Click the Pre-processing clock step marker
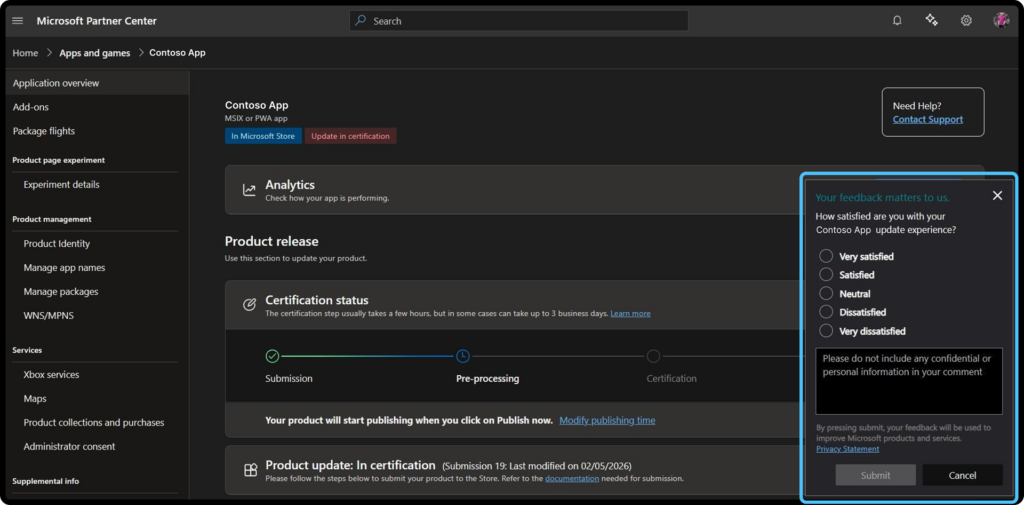The height and width of the screenshot is (505, 1024). (x=462, y=356)
